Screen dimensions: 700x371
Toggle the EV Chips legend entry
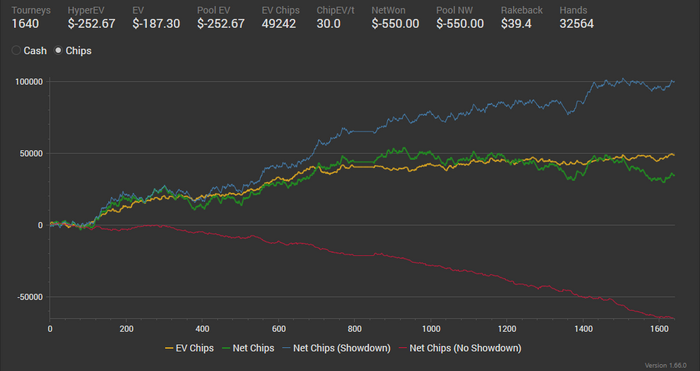[189, 348]
